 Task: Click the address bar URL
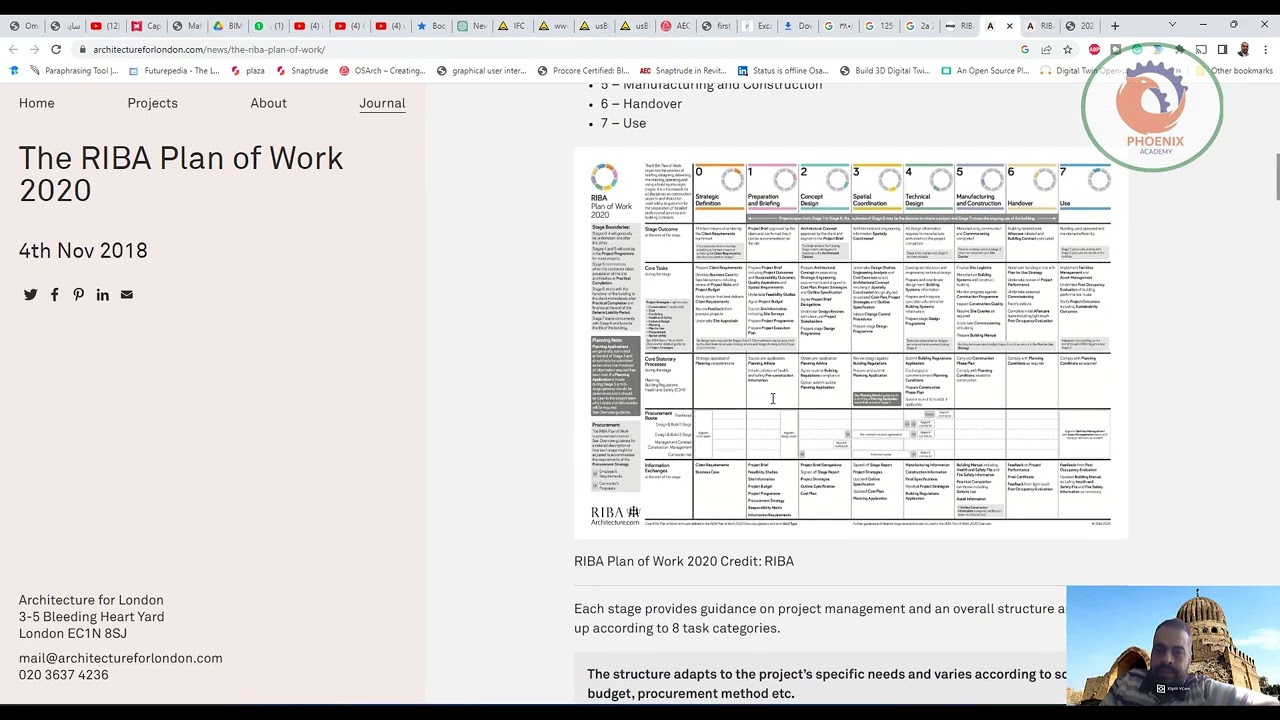pyautogui.click(x=209, y=49)
